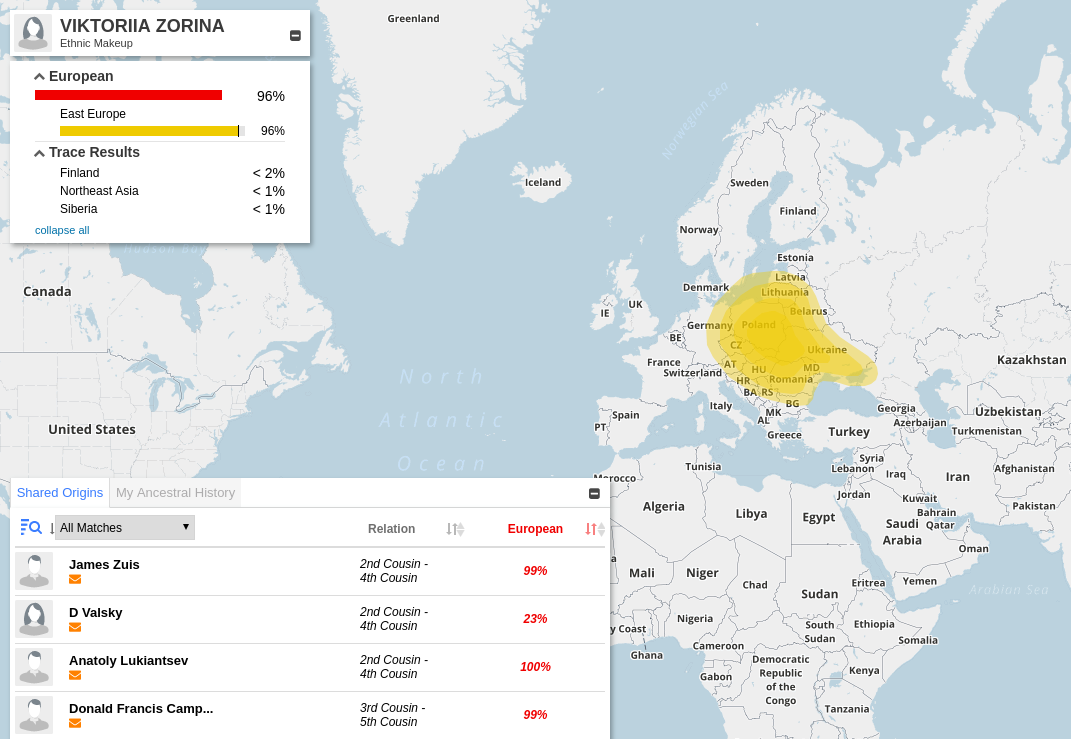
Task: Open Anatoly Lukiantsev match profile
Action: 128,660
